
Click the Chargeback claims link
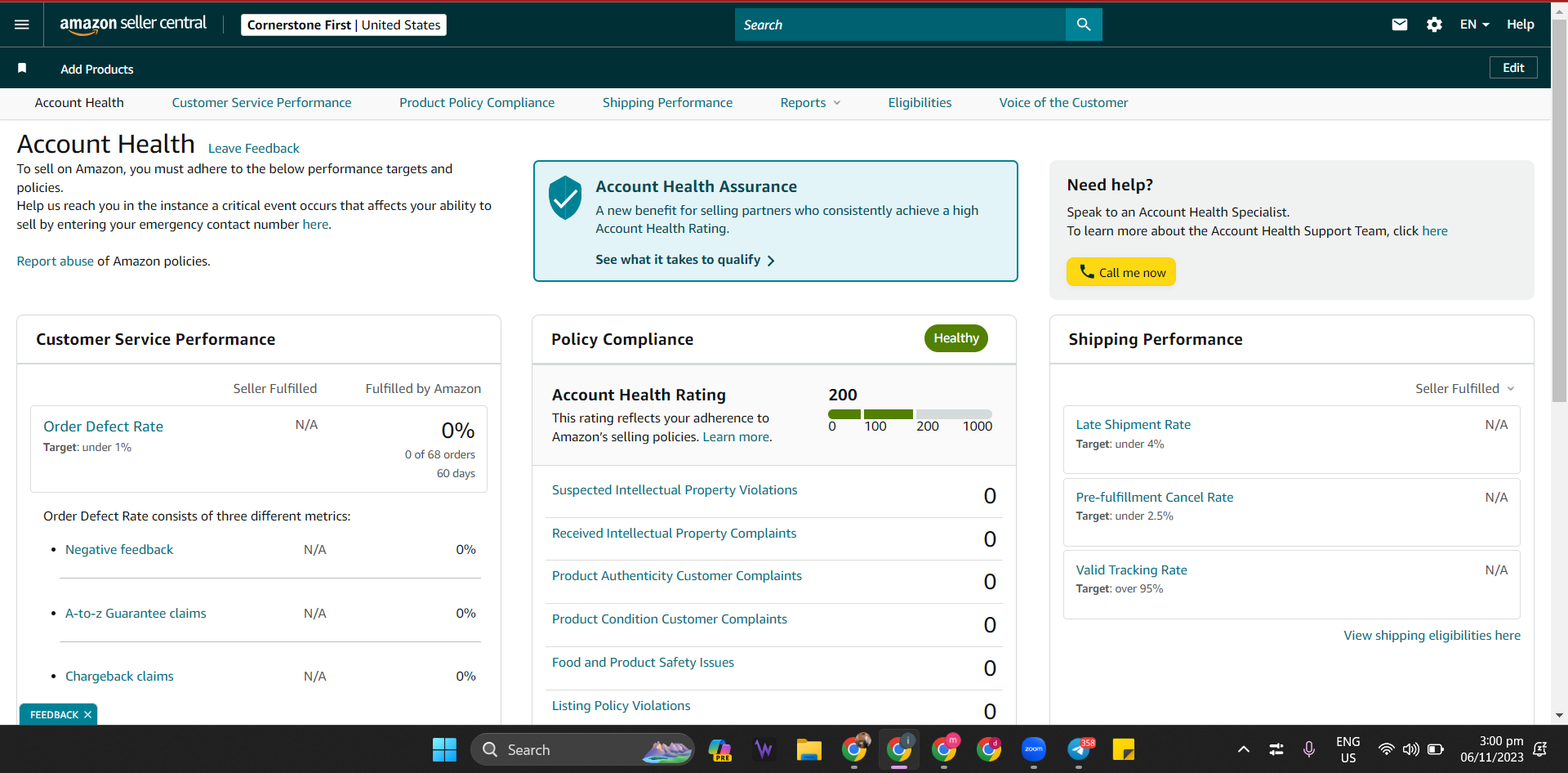[x=119, y=677]
